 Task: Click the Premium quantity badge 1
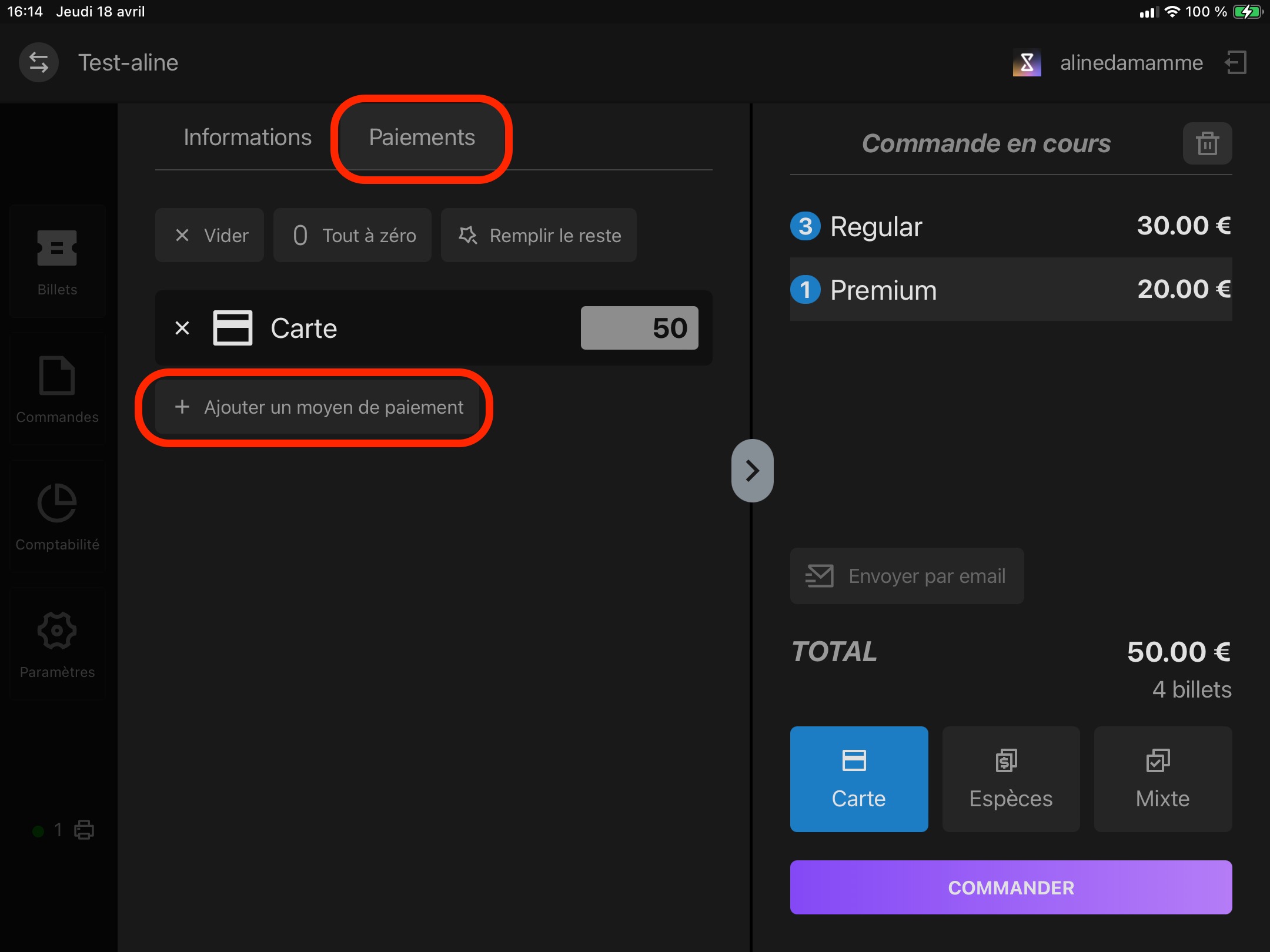pos(806,290)
